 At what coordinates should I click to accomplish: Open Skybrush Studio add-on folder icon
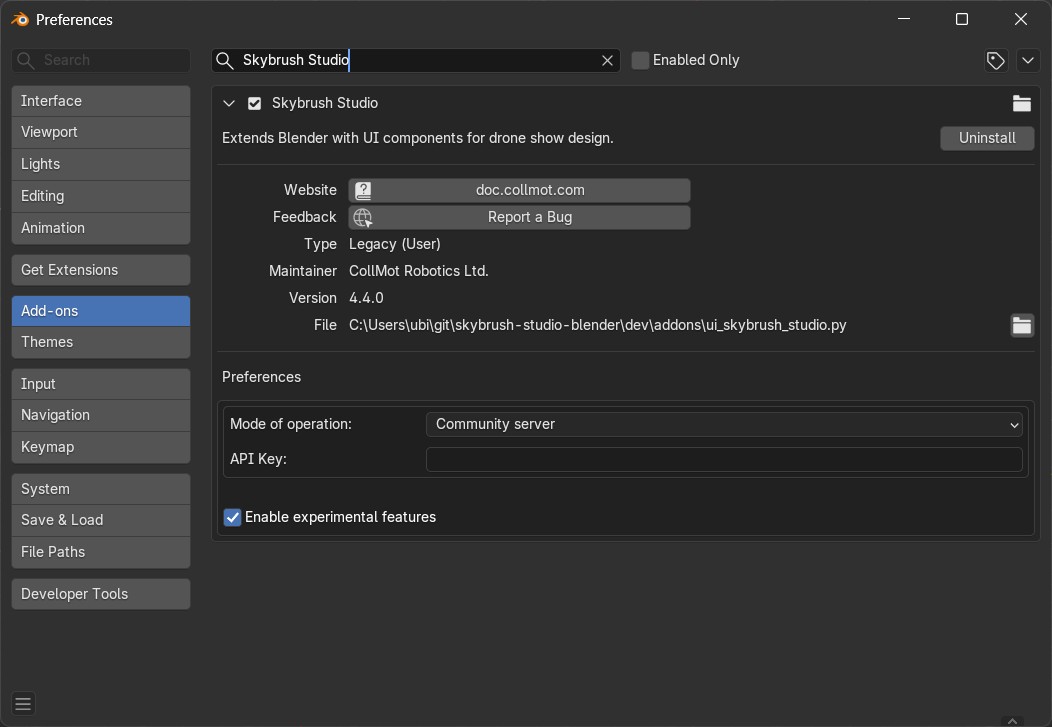tap(1022, 103)
